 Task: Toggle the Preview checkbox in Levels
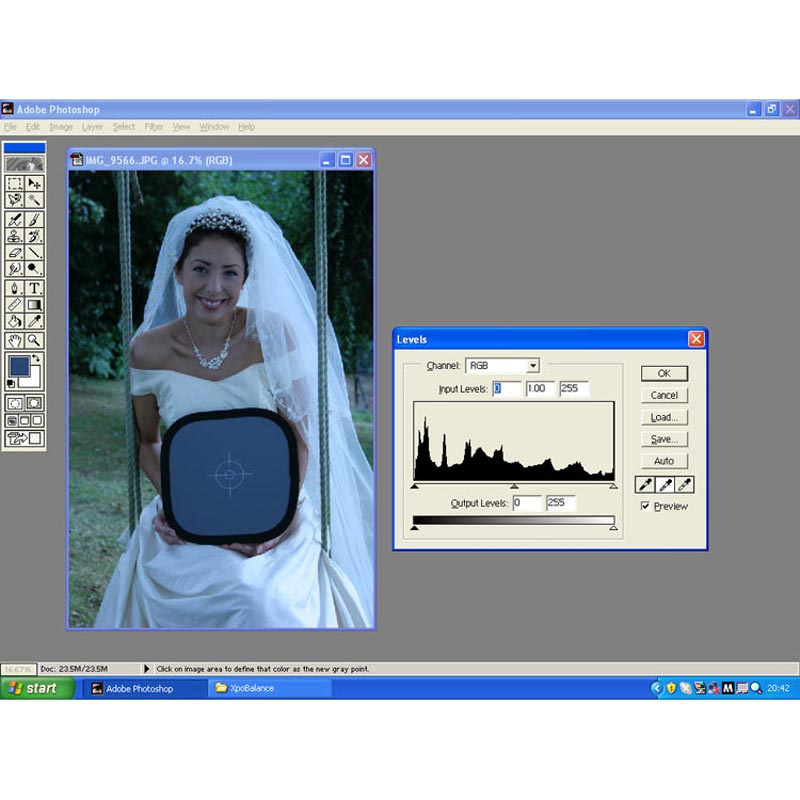[646, 506]
